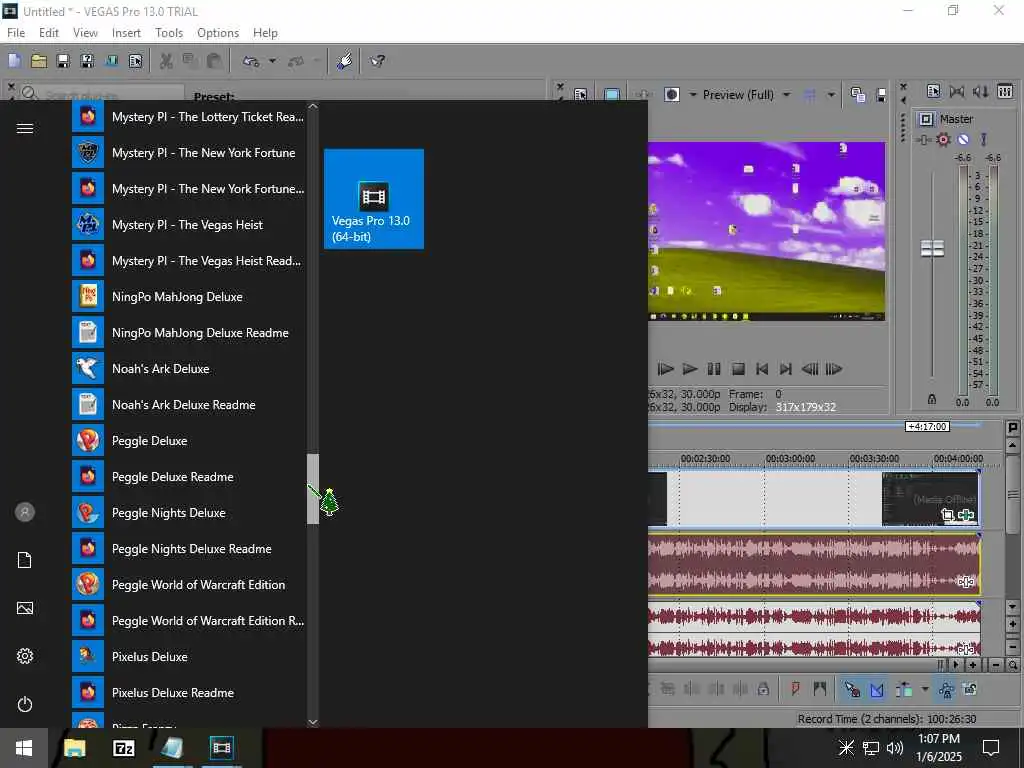Viewport: 1024px width, 768px height.
Task: Open the Undo history dropdown arrow
Action: 272,61
